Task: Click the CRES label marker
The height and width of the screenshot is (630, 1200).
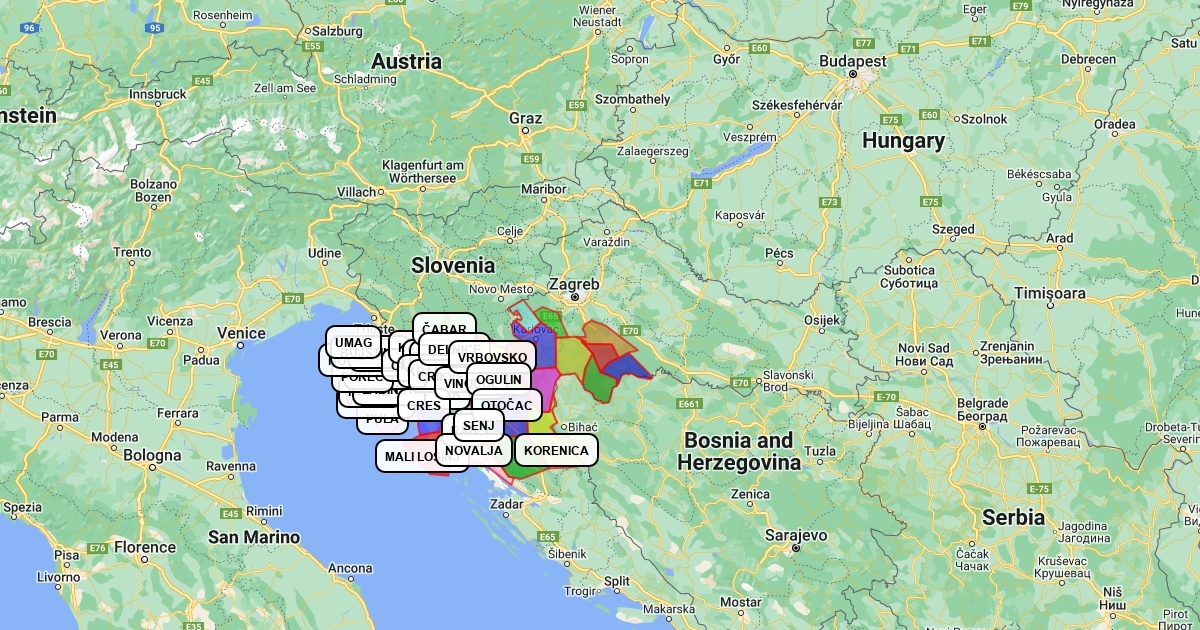Action: pos(424,406)
